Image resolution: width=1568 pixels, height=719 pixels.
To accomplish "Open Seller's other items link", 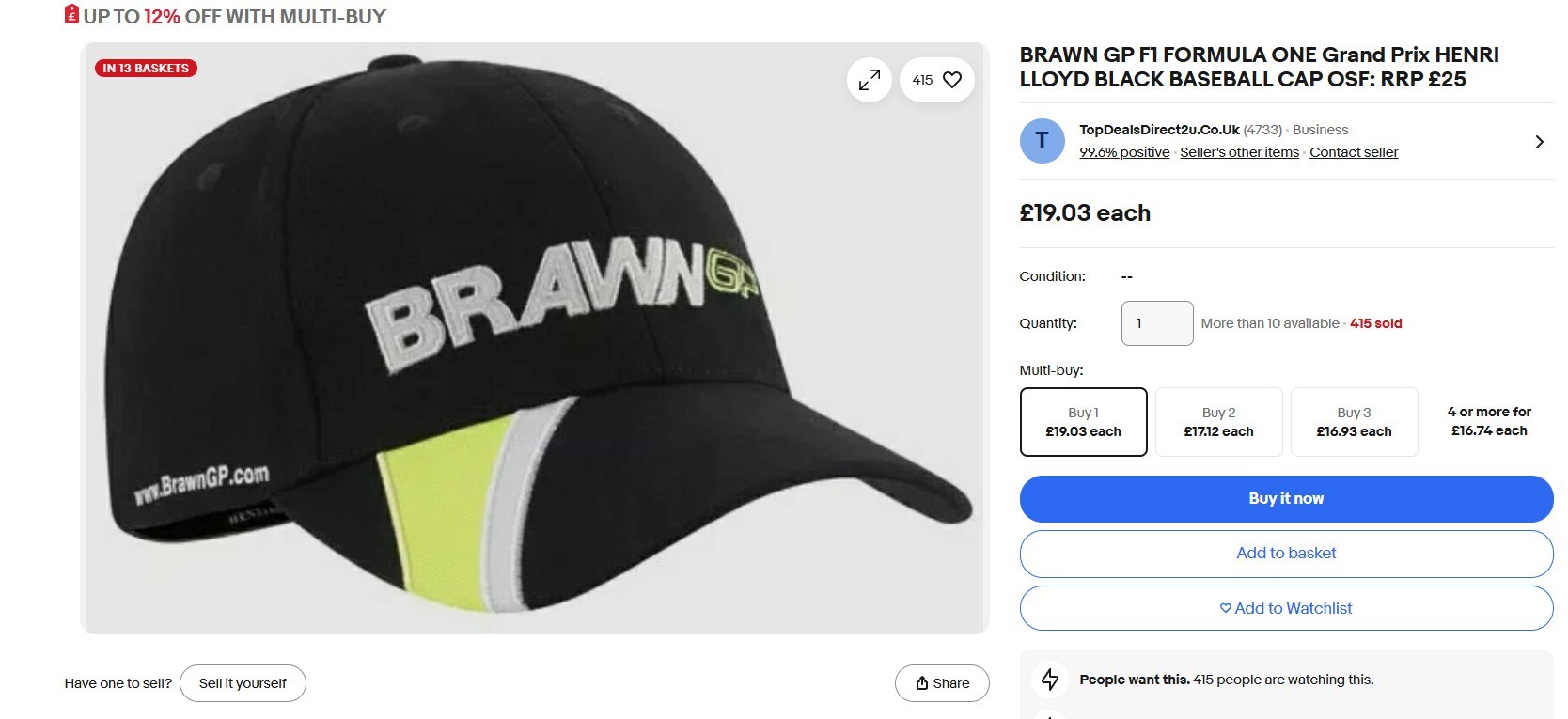I will tap(1239, 152).
